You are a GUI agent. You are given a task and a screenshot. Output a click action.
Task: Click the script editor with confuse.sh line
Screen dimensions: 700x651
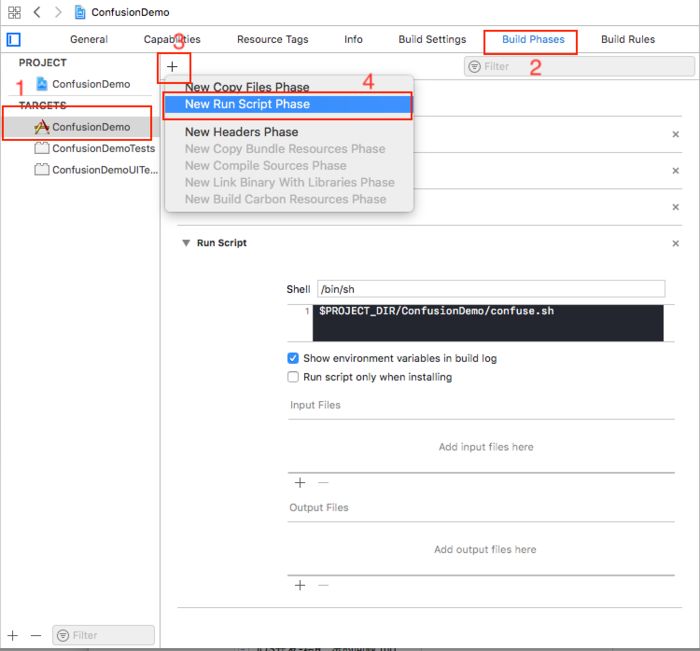tap(488, 323)
